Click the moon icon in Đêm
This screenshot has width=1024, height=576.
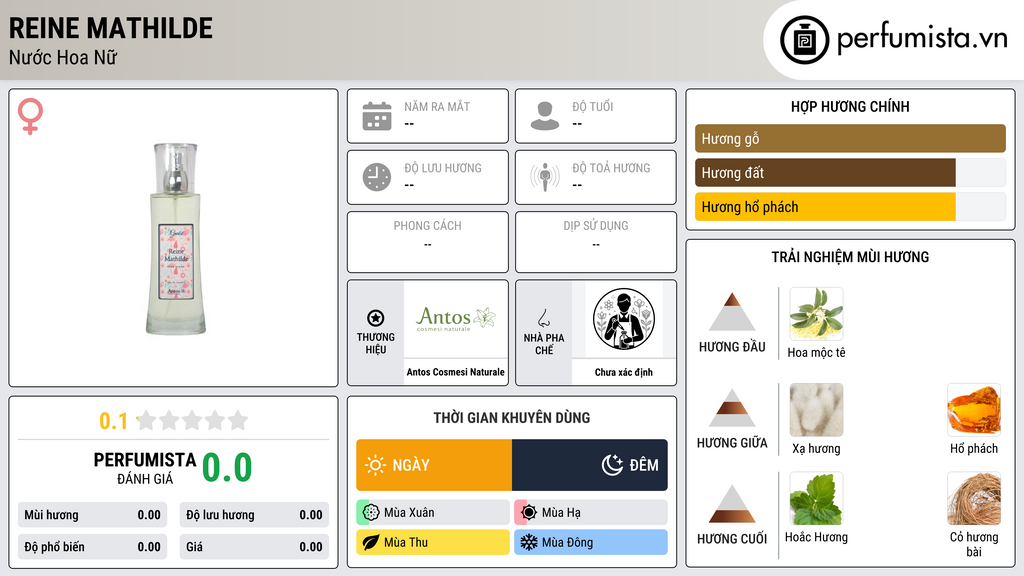click(x=612, y=465)
